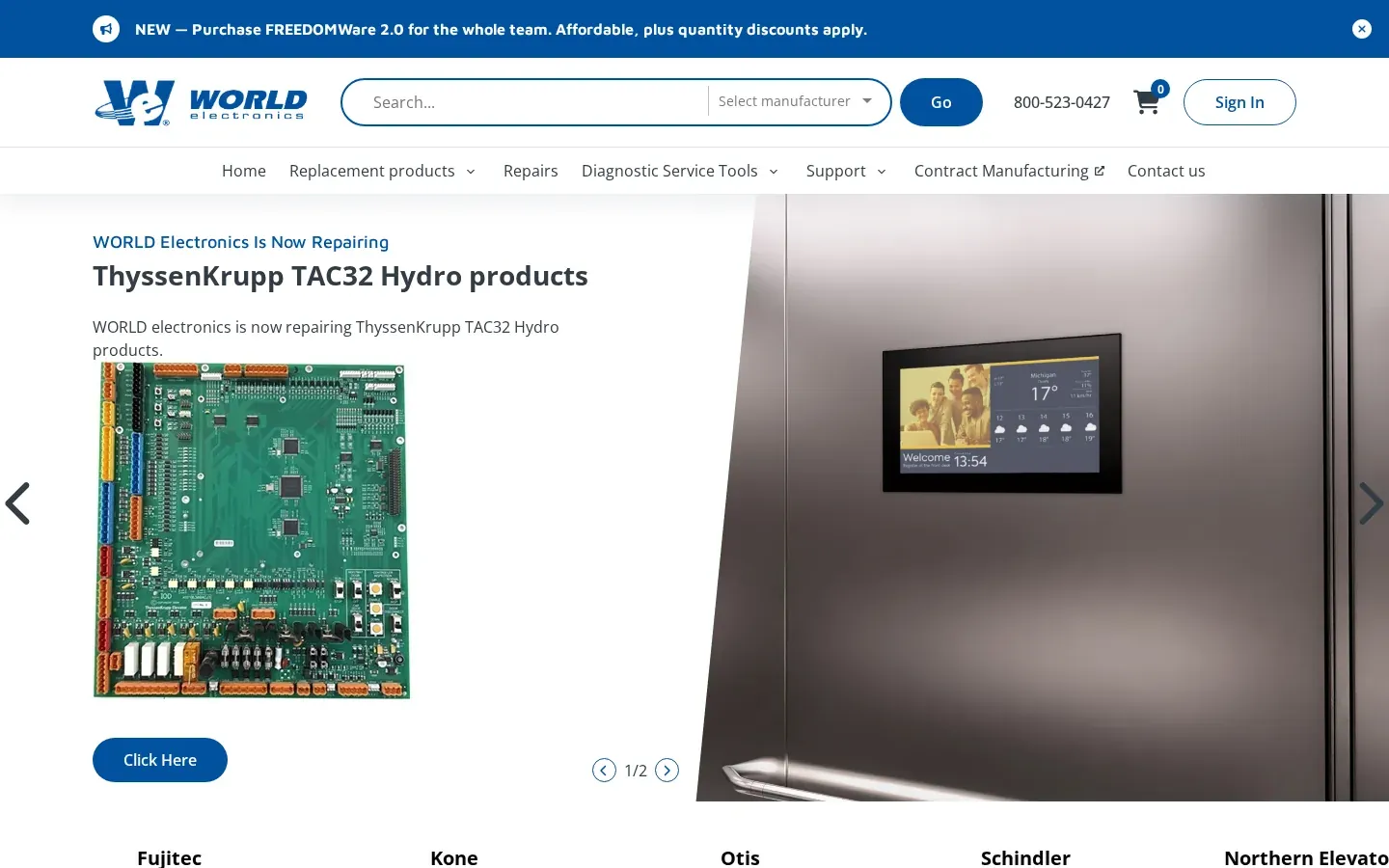The image size is (1389, 868).
Task: Open the Select manufacturer dropdown
Action: coord(796,101)
